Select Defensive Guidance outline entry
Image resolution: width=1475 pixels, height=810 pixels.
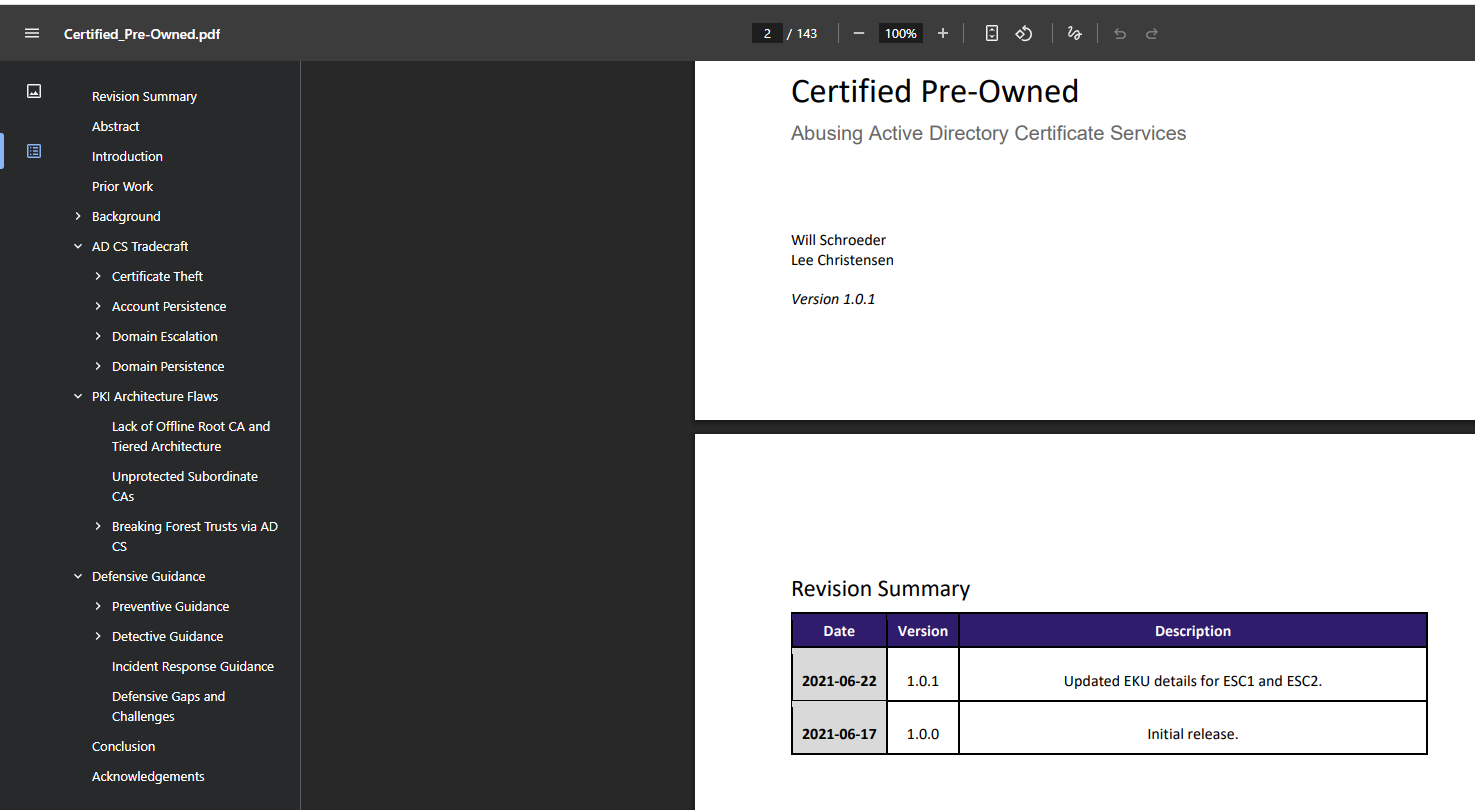coord(148,576)
